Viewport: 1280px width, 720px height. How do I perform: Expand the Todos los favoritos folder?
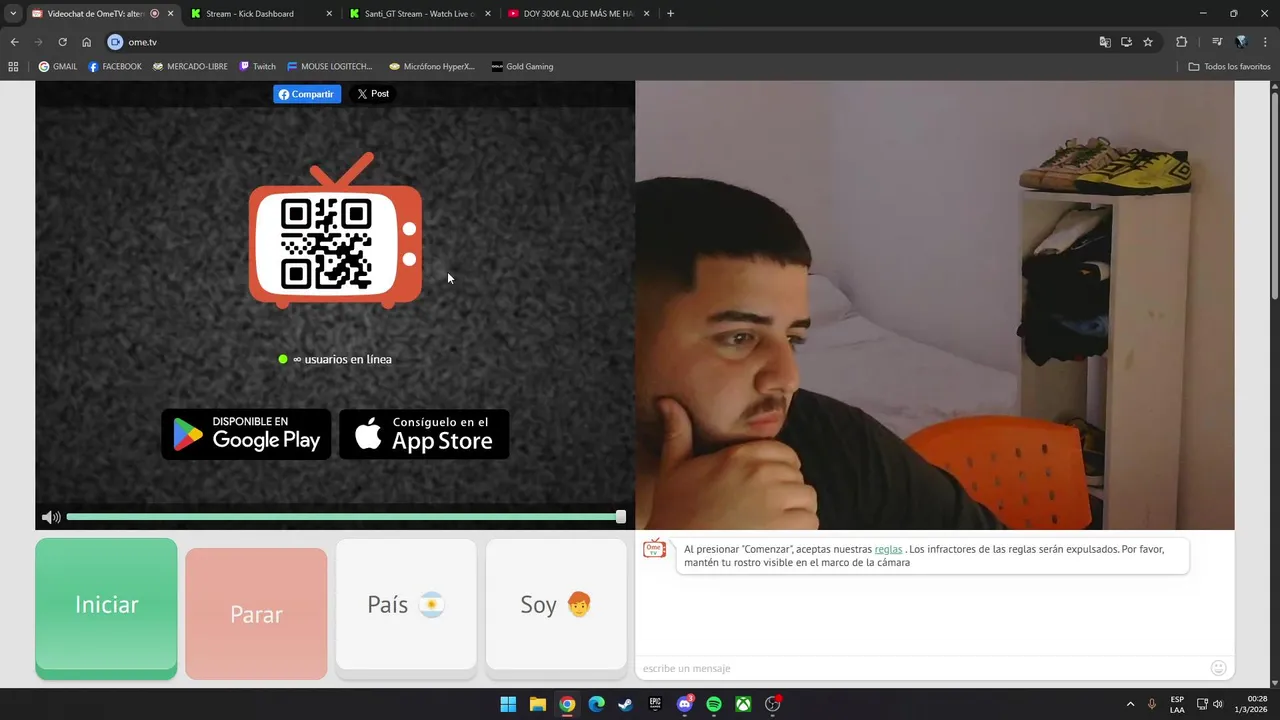point(1229,67)
